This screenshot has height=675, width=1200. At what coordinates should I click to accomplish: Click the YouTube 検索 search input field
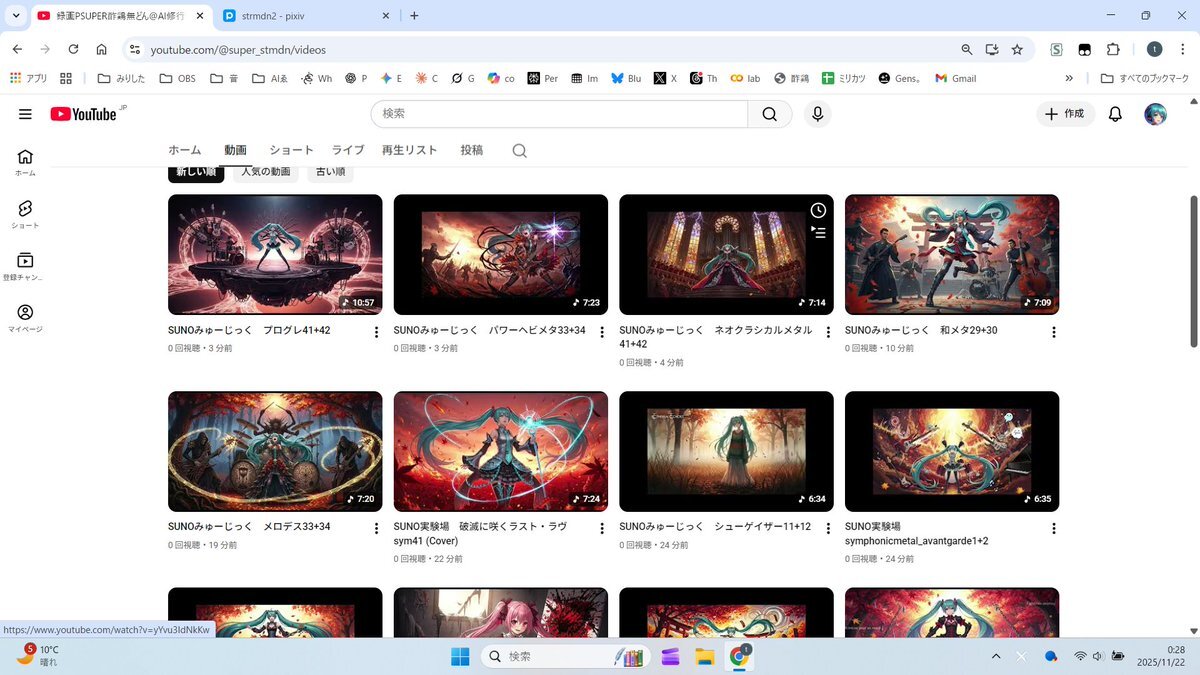[x=560, y=114]
